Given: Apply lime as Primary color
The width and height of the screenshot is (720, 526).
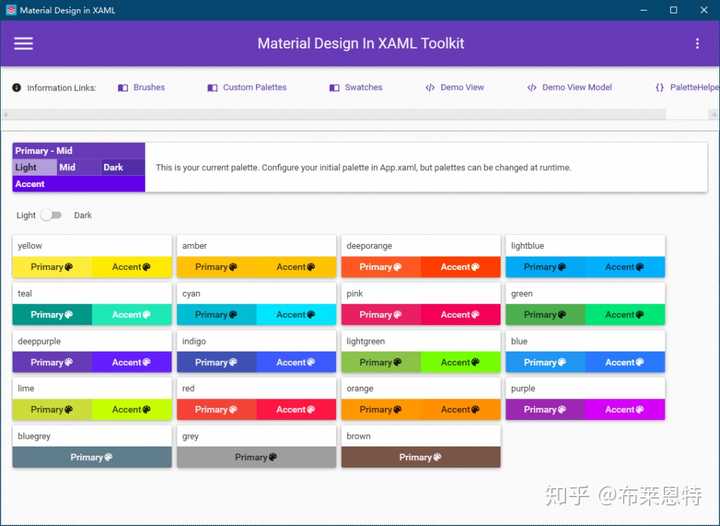Looking at the screenshot, I should point(52,410).
